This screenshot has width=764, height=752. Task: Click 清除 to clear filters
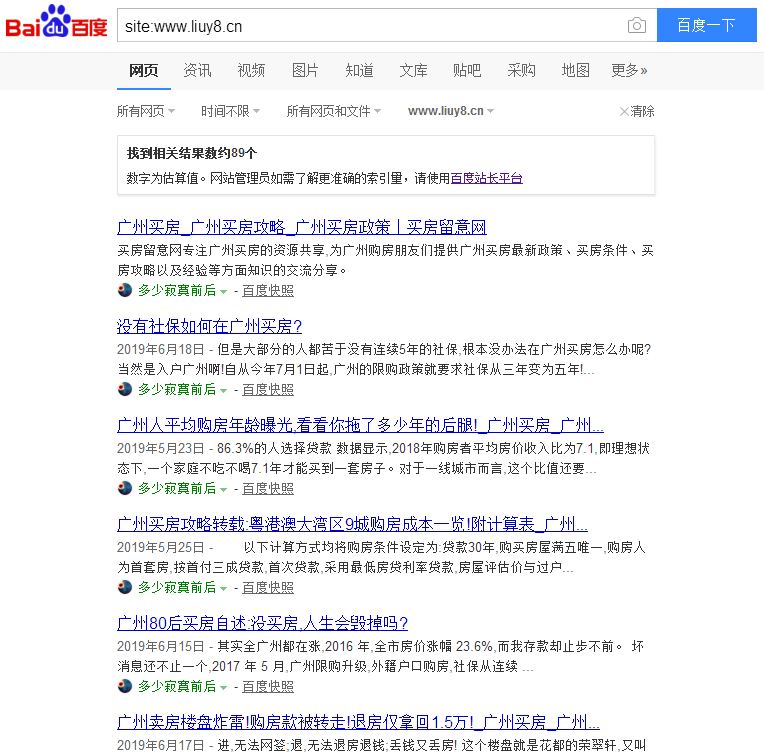[637, 111]
